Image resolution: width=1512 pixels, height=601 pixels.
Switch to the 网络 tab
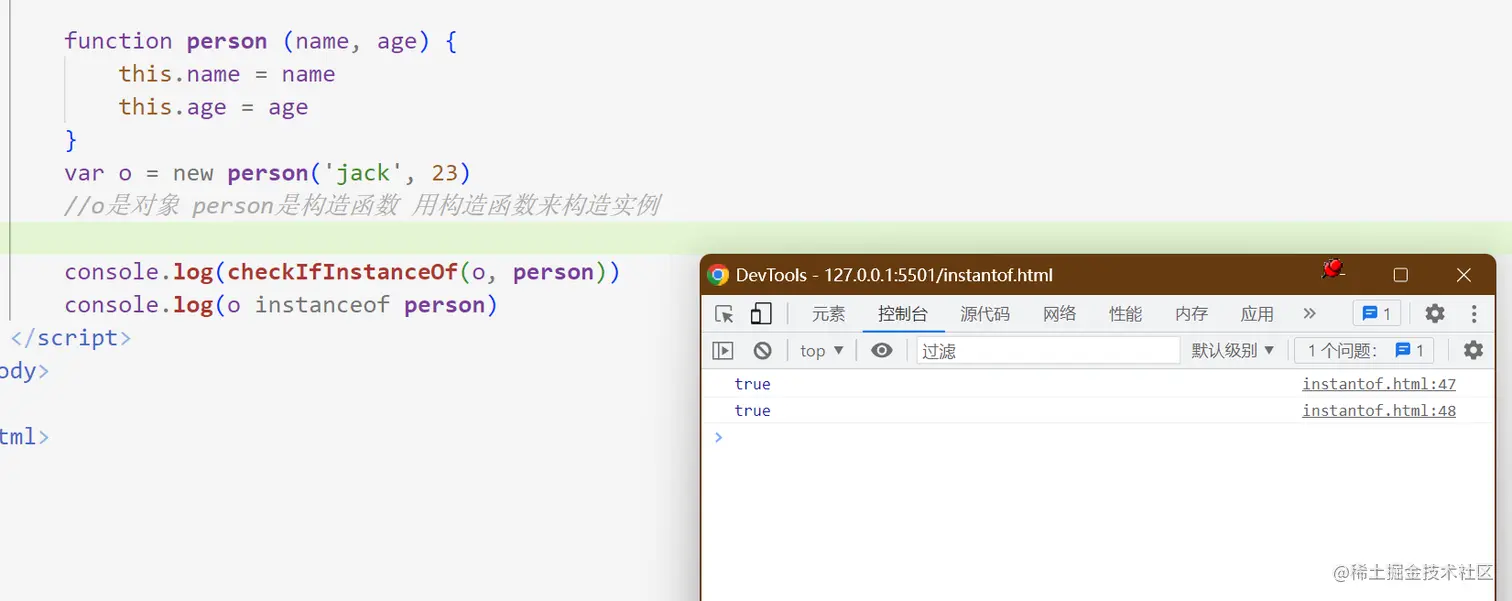(1059, 314)
